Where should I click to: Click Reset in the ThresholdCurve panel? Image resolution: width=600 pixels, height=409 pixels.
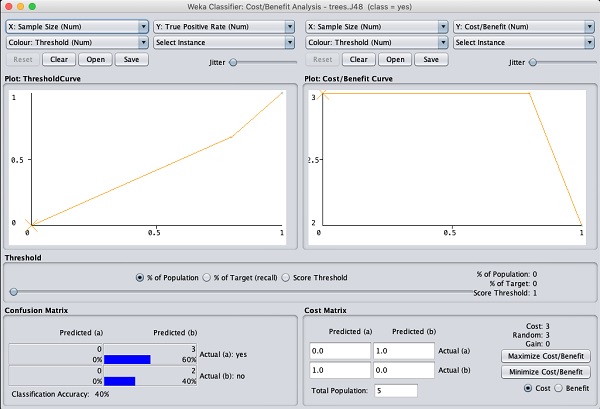23,60
